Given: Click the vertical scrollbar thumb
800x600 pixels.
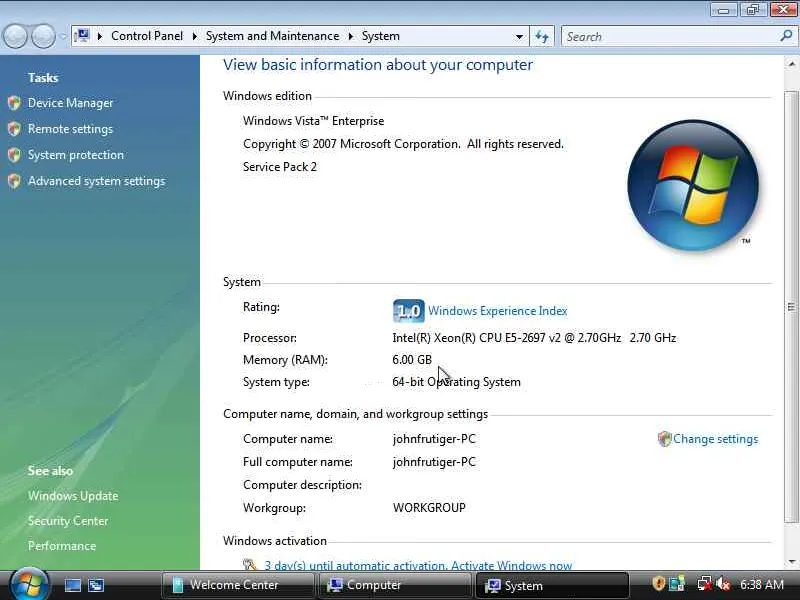Looking at the screenshot, I should pos(791,307).
